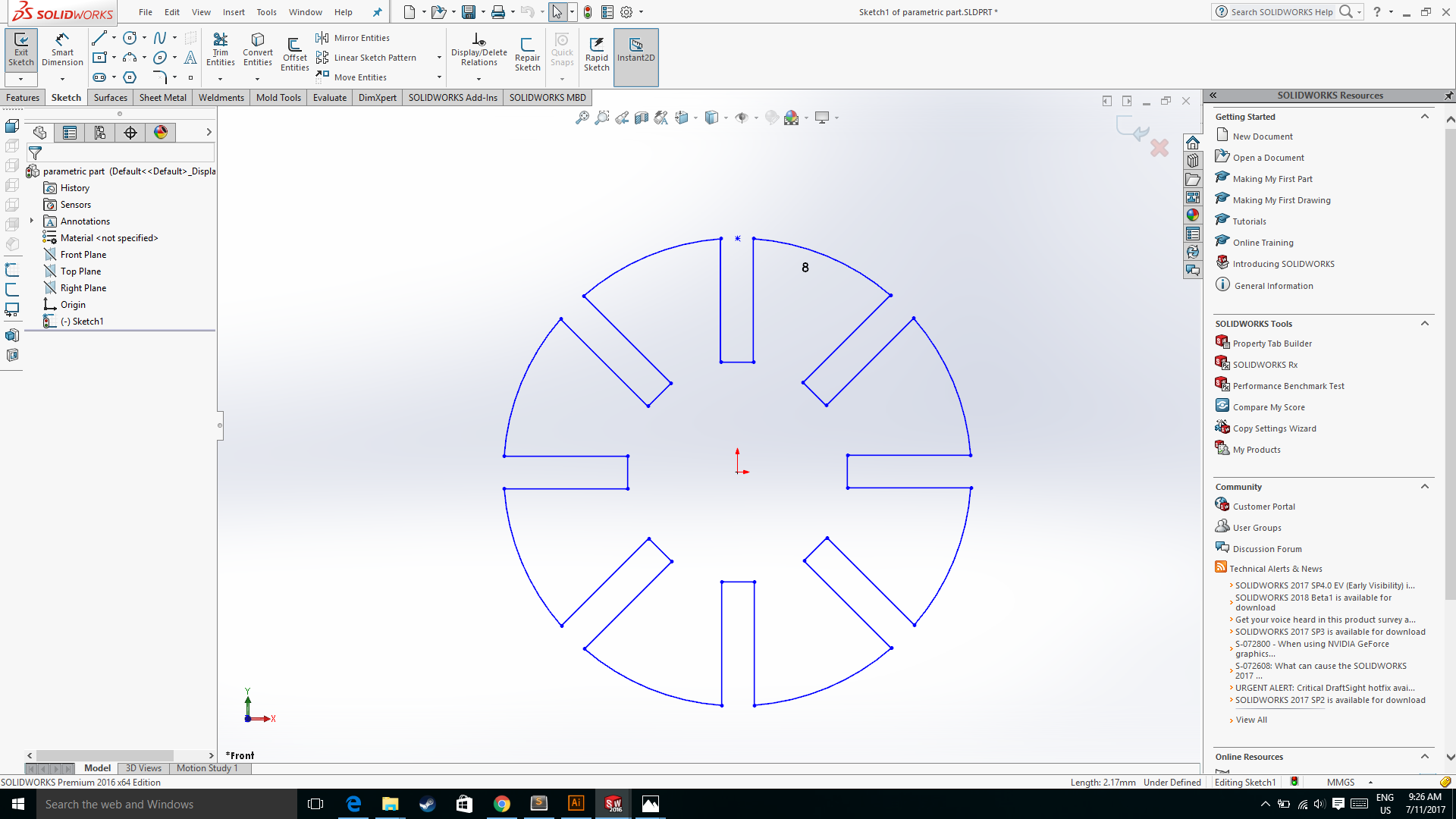Open the MMGS unit system dropdown
The width and height of the screenshot is (1456, 819).
click(x=1370, y=783)
